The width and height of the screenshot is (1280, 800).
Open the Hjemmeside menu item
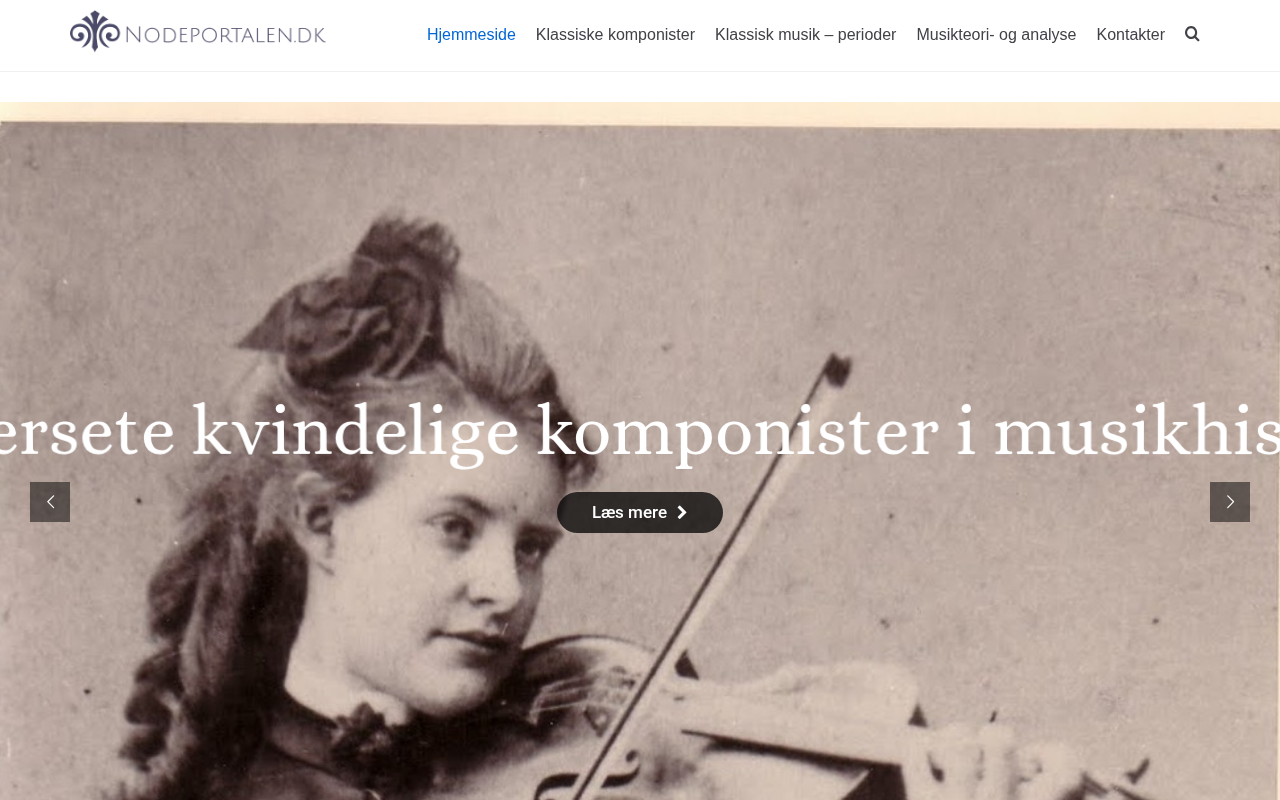(x=471, y=35)
